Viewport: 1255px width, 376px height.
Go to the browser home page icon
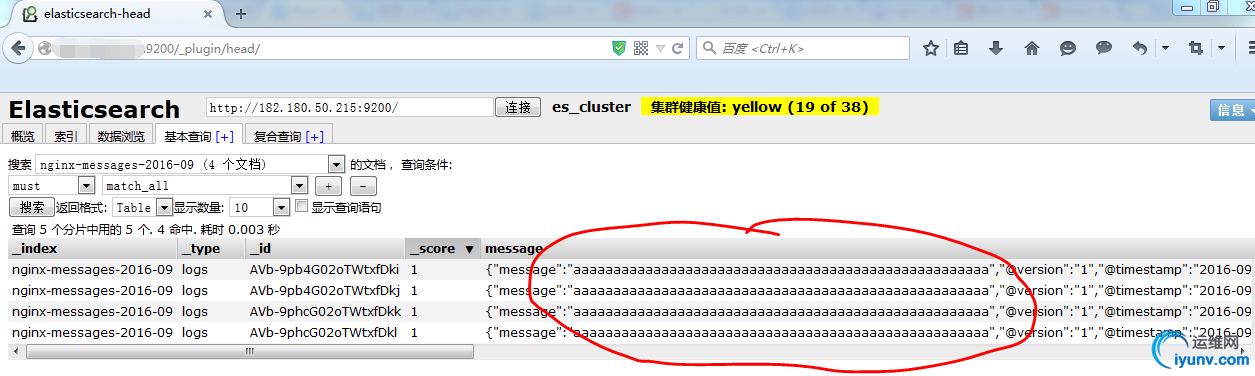pos(1032,48)
